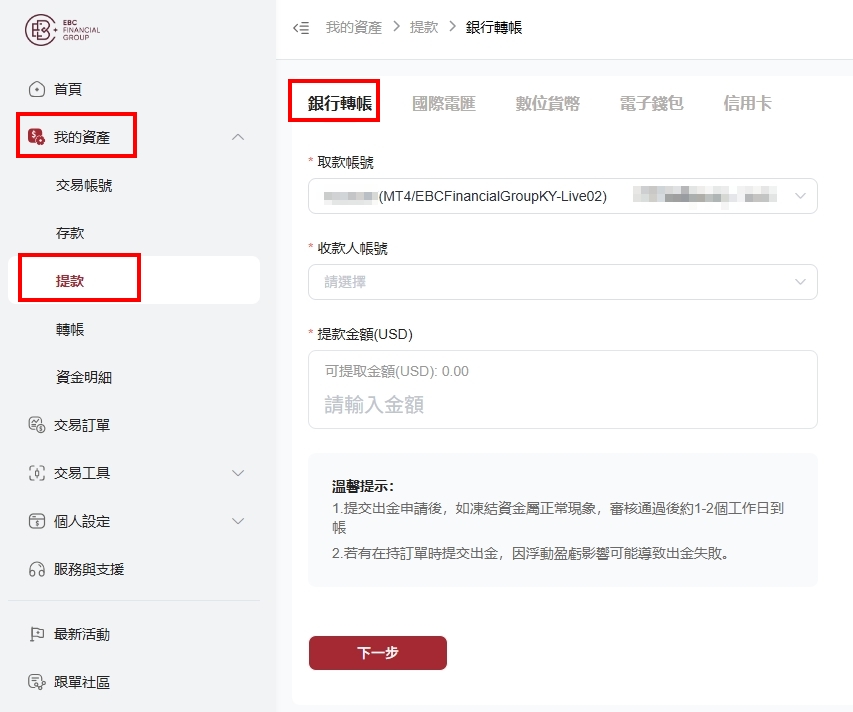Switch to the 數位貨幣 tab
Image resolution: width=853 pixels, height=712 pixels.
548,103
